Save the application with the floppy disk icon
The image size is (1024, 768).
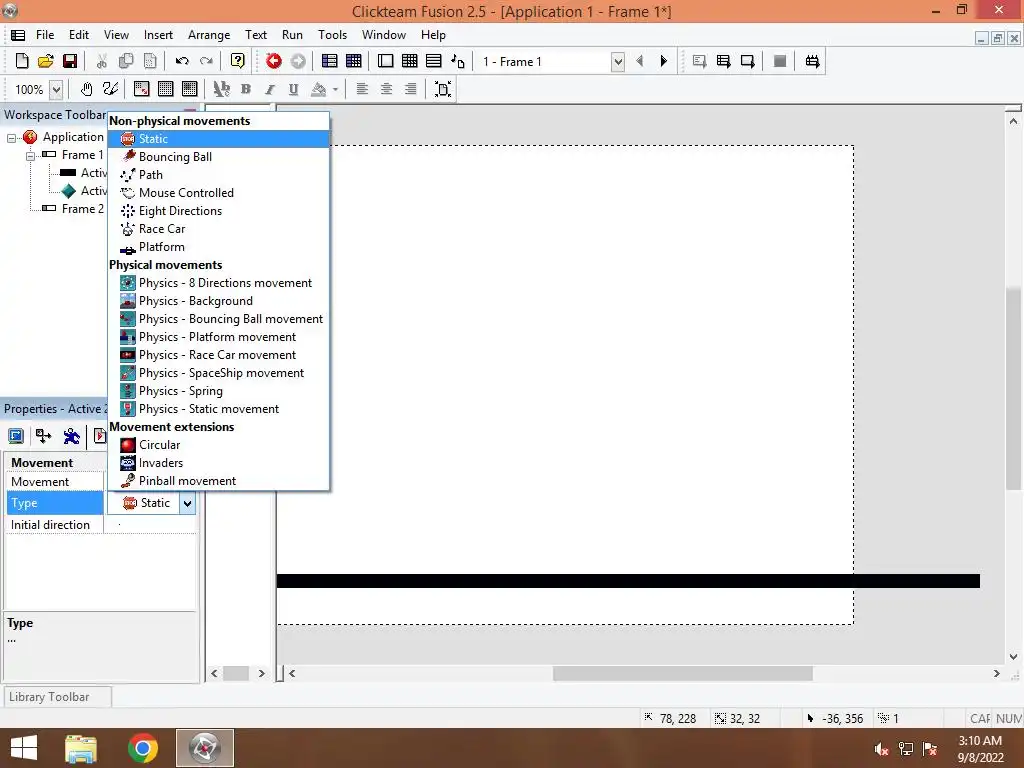click(70, 61)
